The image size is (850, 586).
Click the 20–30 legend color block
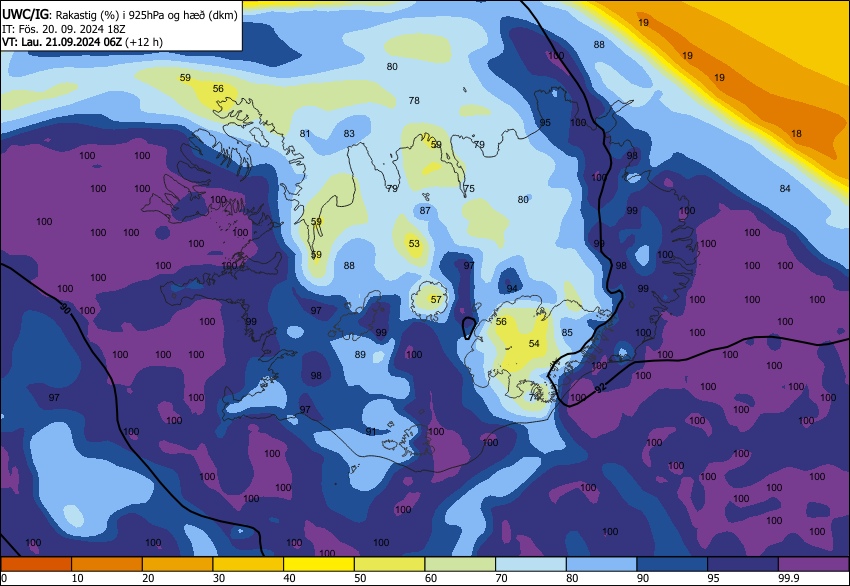pyautogui.click(x=177, y=564)
